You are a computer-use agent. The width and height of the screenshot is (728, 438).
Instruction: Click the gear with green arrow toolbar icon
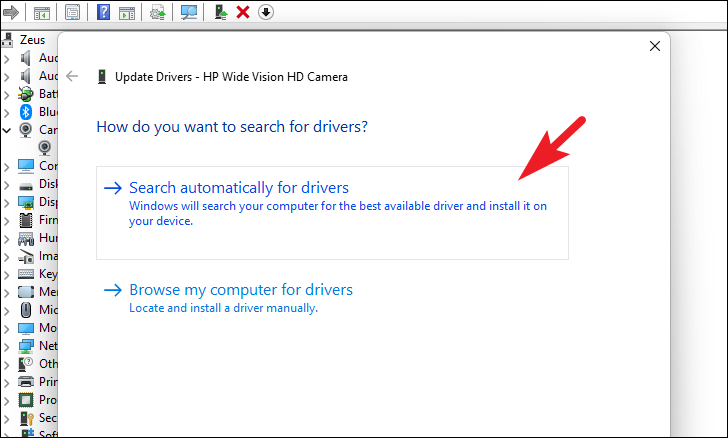(x=157, y=13)
